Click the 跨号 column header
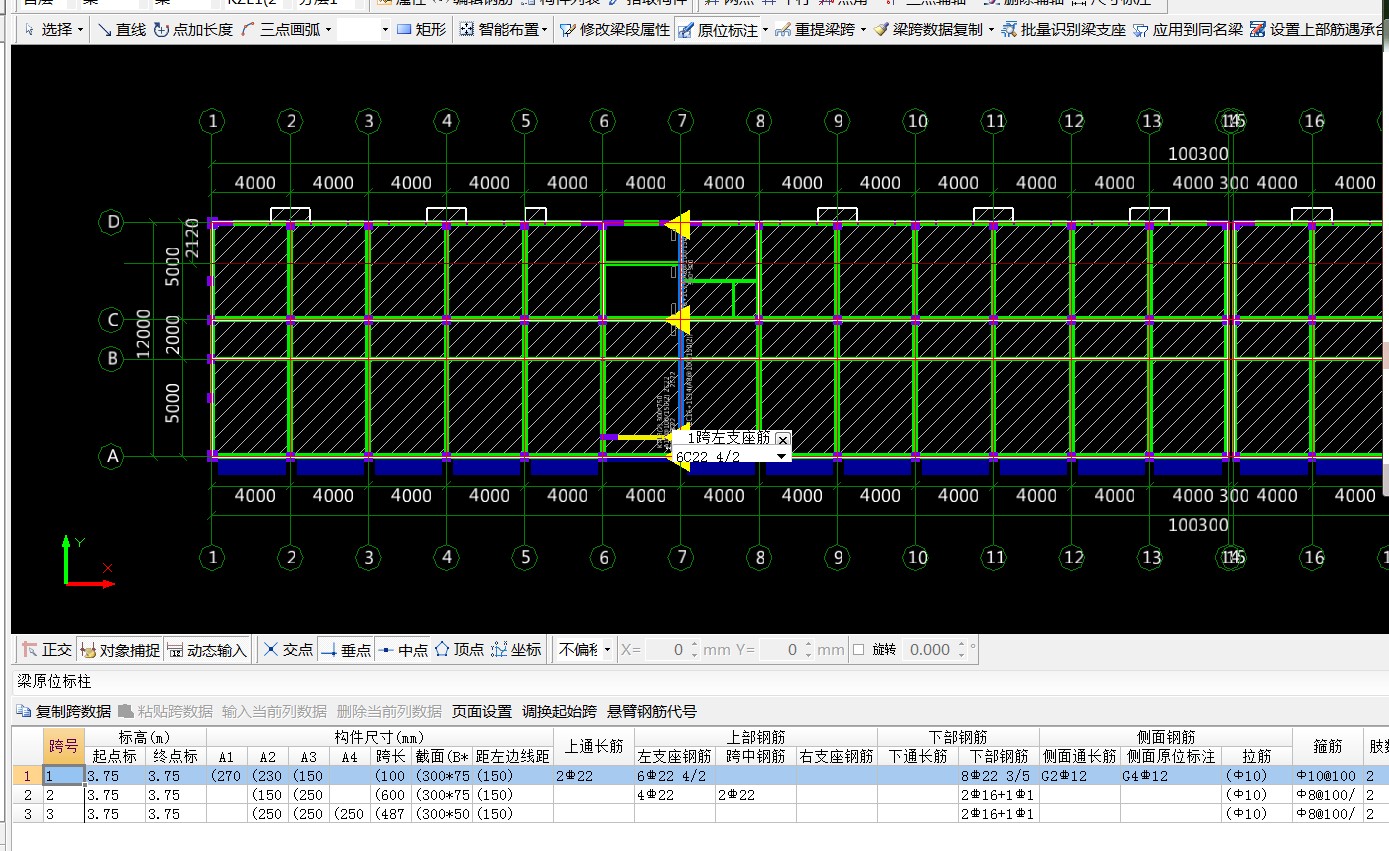The height and width of the screenshot is (851, 1389). point(63,747)
